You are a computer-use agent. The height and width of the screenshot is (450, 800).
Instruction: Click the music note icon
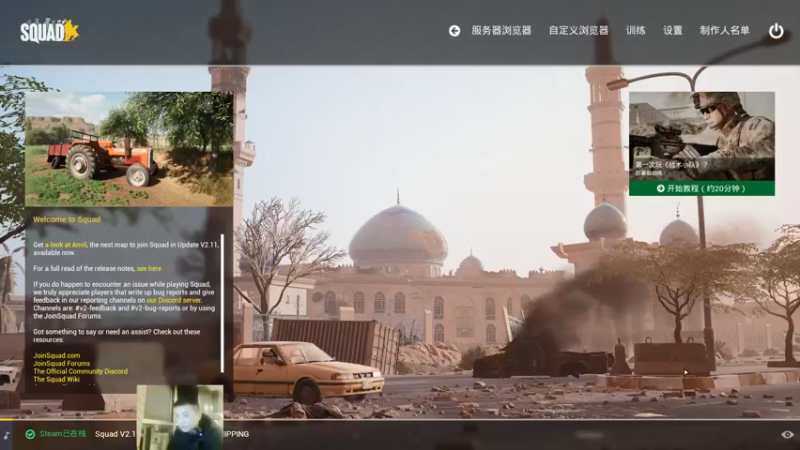coord(7,435)
